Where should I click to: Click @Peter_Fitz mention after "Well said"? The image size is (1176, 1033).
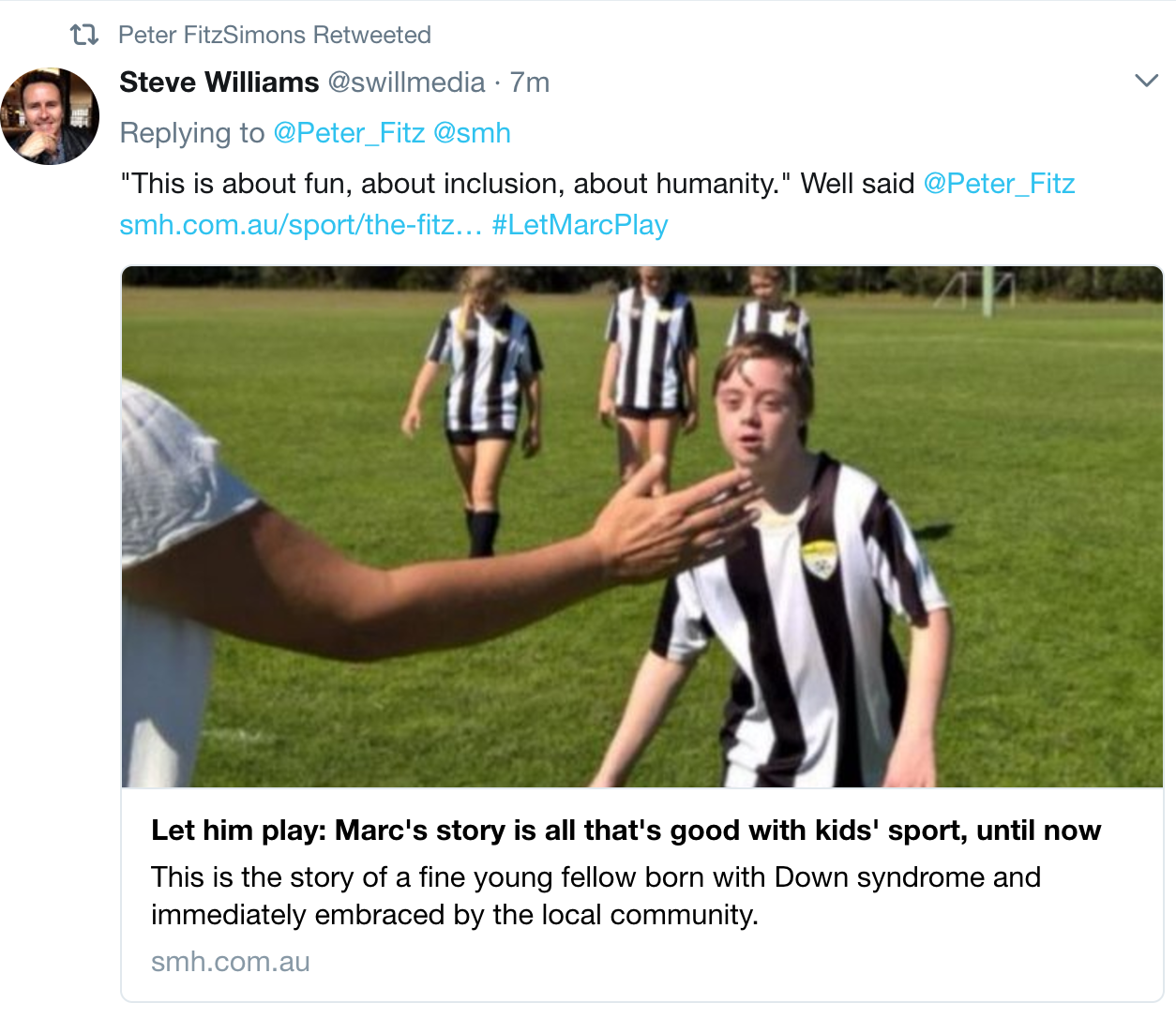point(999,184)
